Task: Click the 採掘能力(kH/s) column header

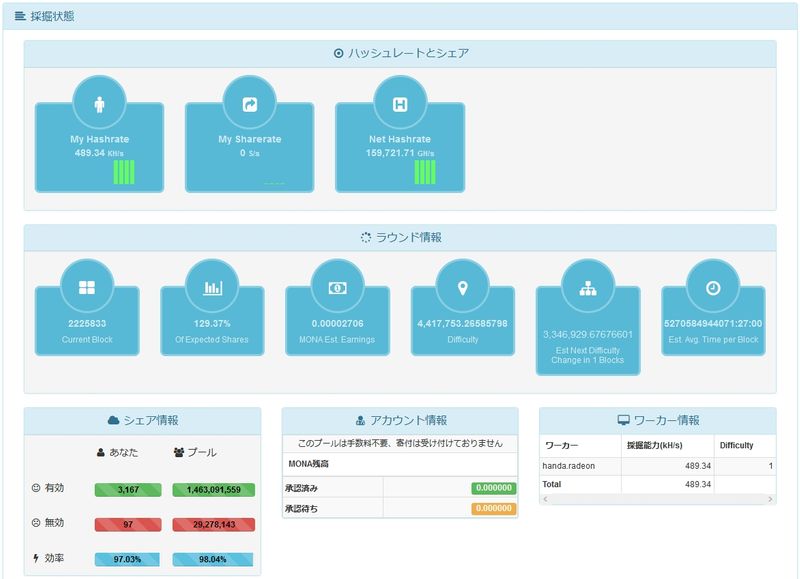Action: tap(657, 445)
